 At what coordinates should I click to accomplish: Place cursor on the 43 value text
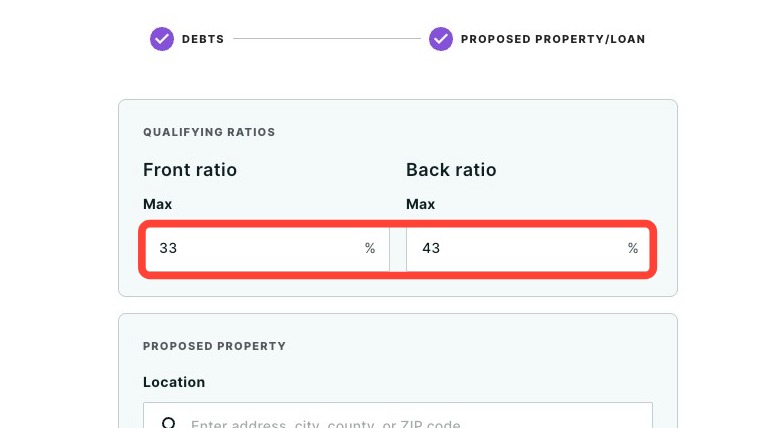point(431,248)
